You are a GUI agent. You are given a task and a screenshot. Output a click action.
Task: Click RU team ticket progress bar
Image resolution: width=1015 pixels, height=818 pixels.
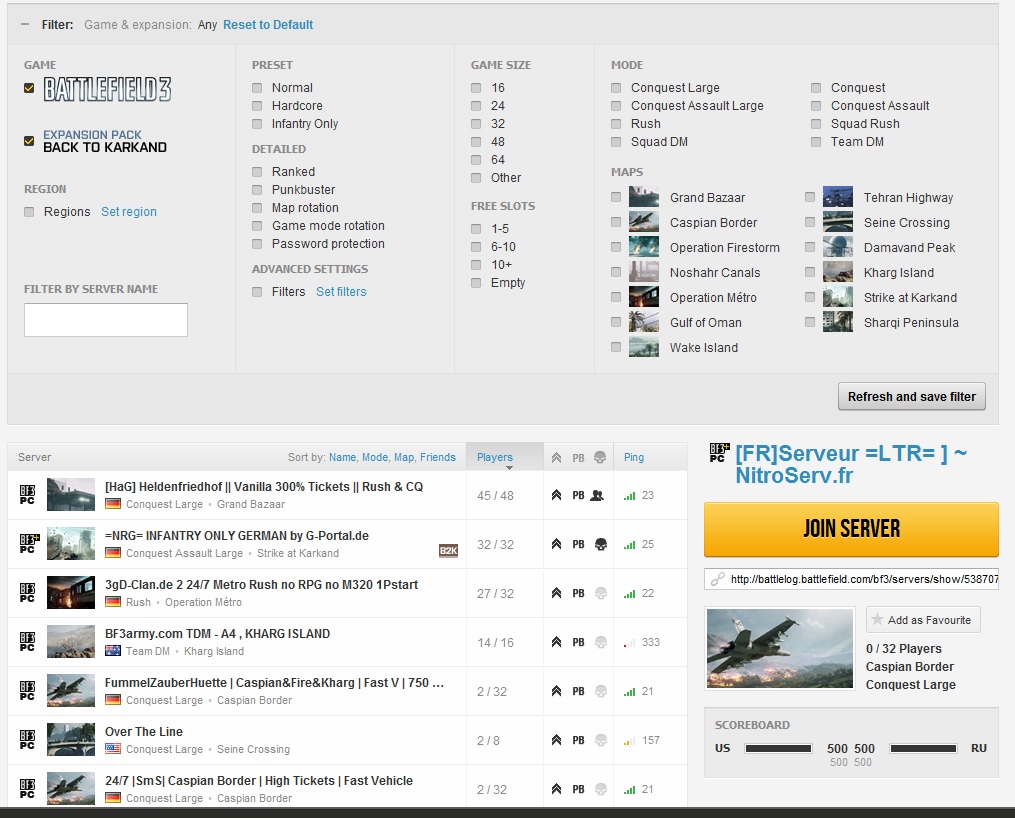point(923,749)
